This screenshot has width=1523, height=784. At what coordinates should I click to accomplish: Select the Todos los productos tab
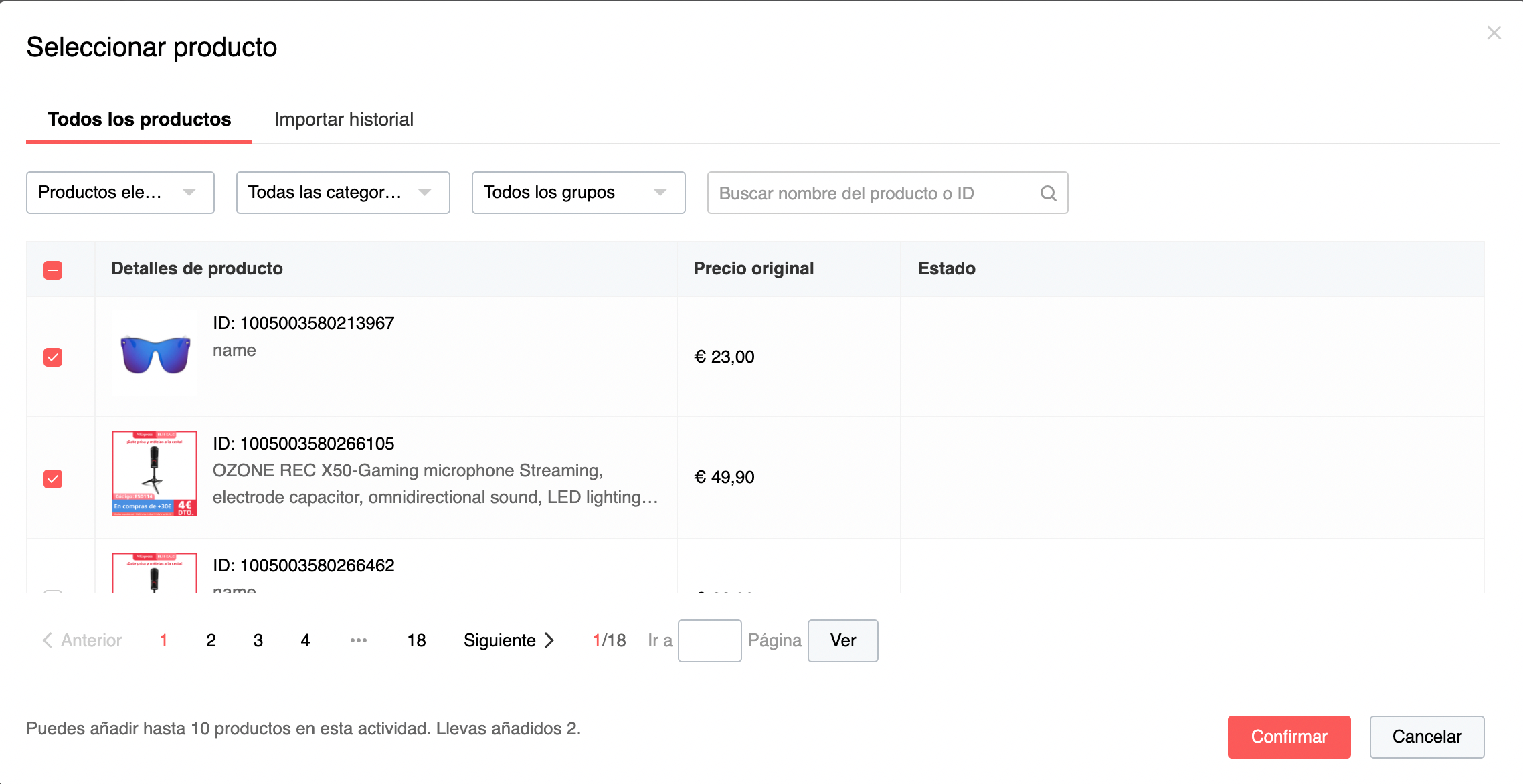(139, 120)
